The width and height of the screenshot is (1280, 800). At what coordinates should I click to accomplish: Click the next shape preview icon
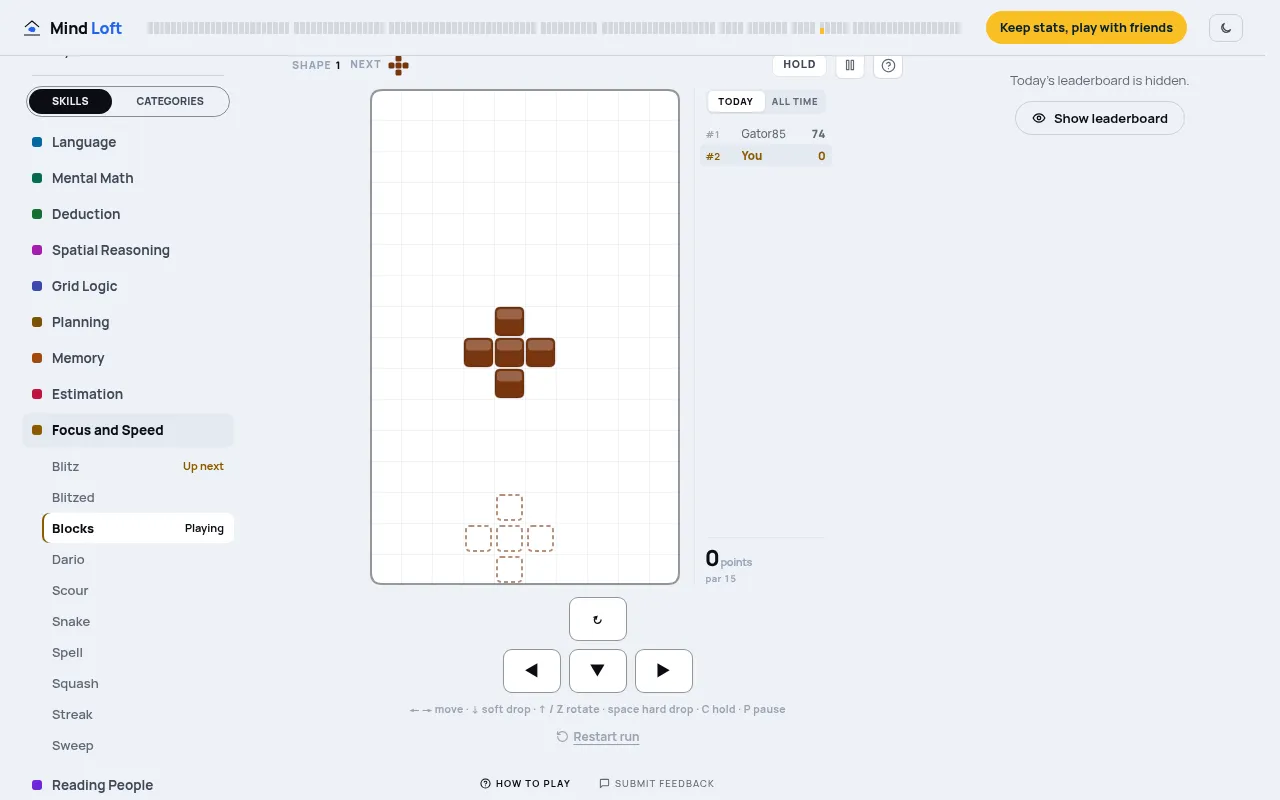tap(399, 66)
